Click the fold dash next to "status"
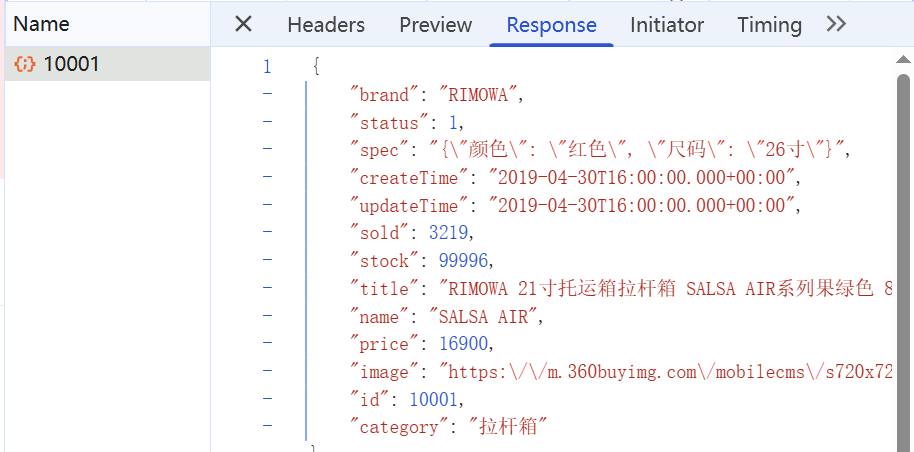 tap(267, 122)
